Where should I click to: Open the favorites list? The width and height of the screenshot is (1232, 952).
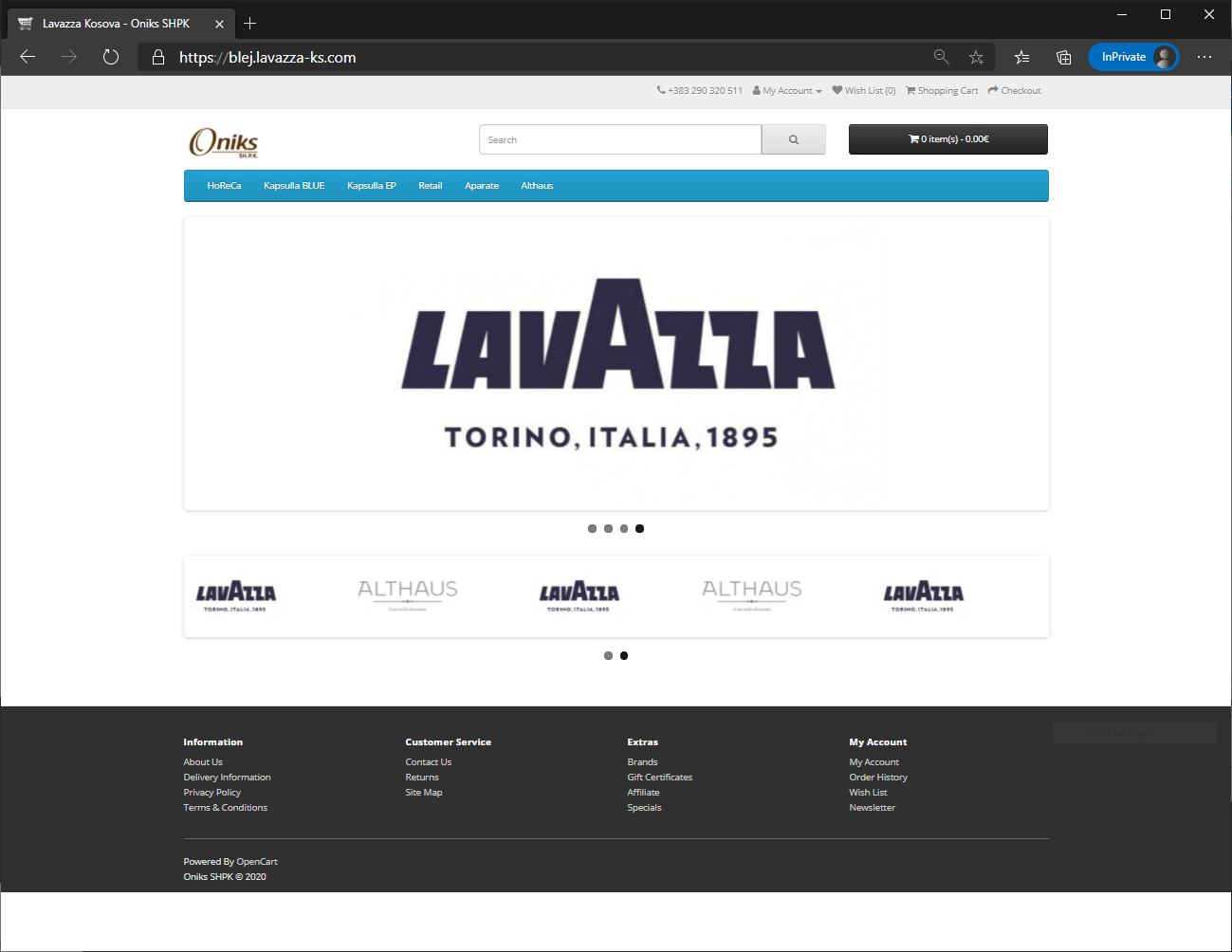pos(1021,57)
